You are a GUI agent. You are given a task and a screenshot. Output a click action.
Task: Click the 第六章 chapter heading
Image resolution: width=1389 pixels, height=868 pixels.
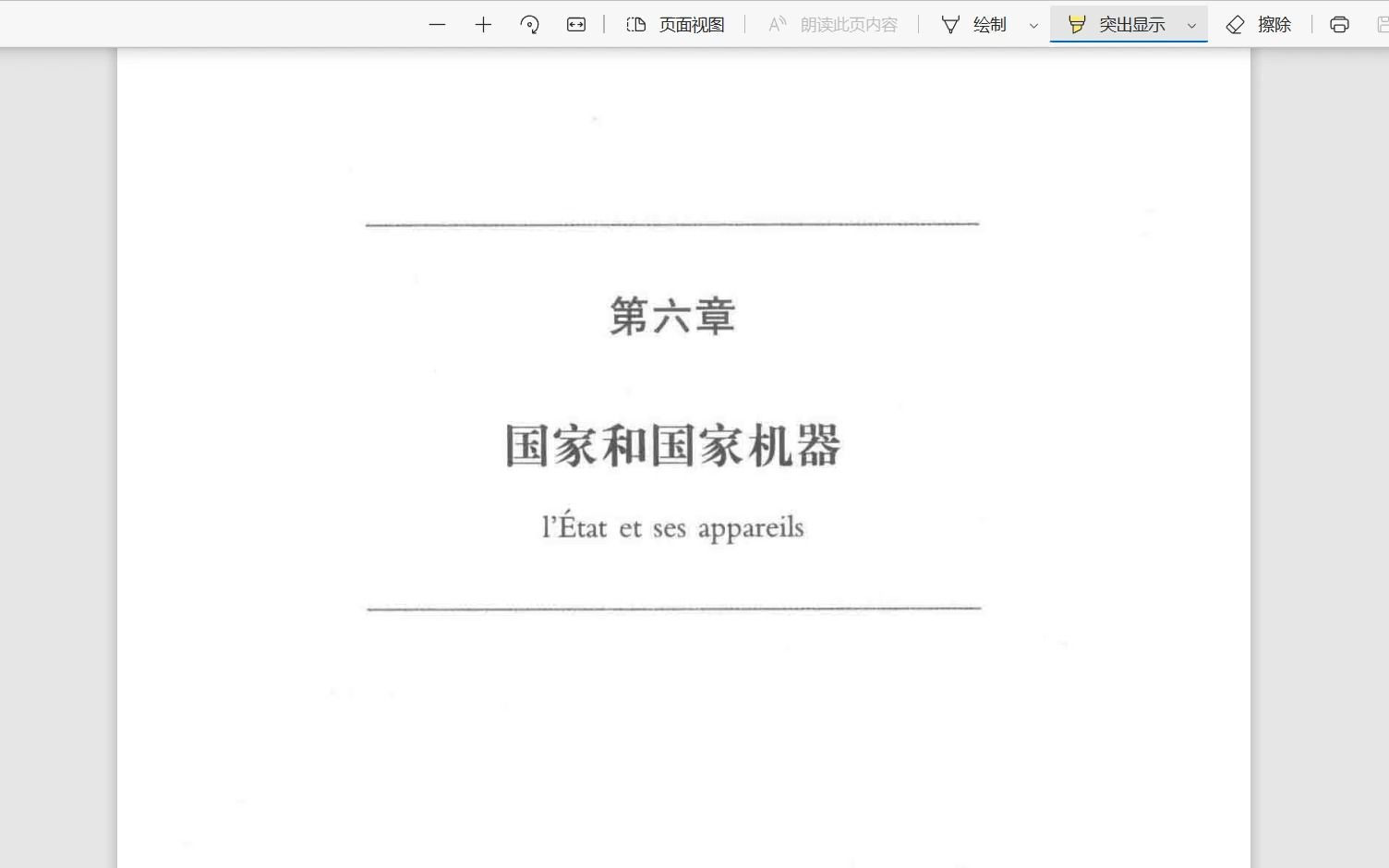(672, 317)
